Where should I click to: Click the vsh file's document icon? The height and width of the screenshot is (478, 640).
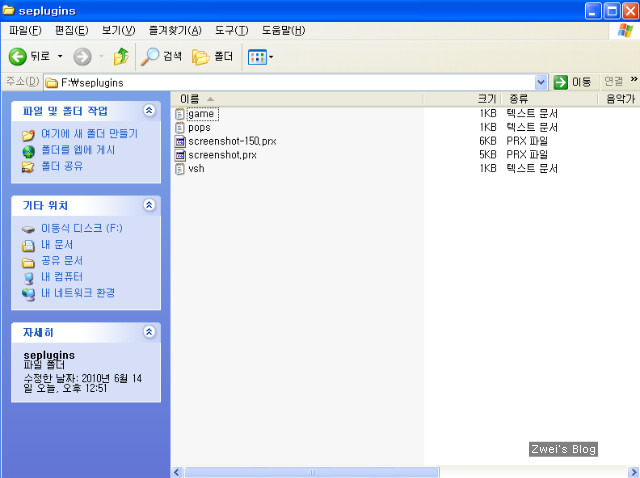click(180, 169)
